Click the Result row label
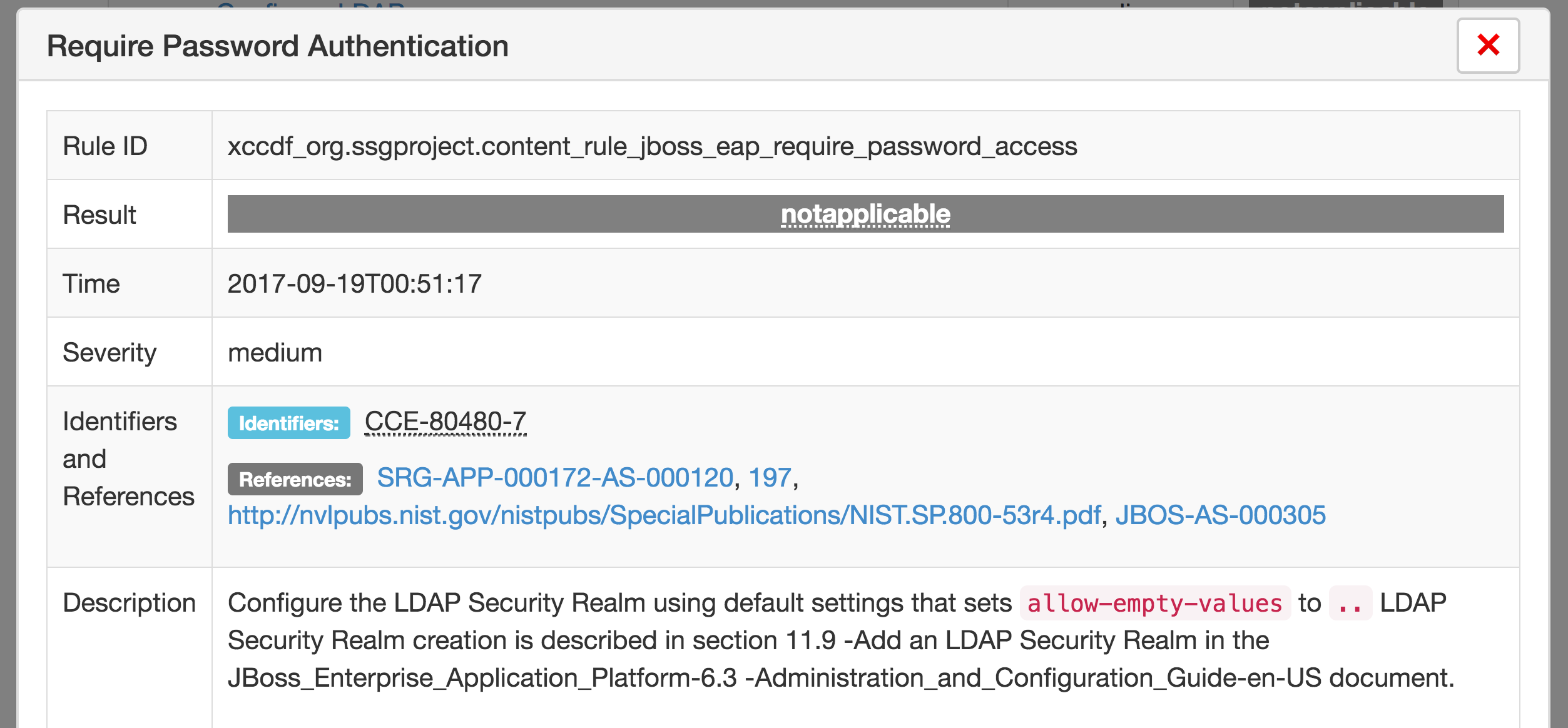The width and height of the screenshot is (1568, 728). (99, 215)
